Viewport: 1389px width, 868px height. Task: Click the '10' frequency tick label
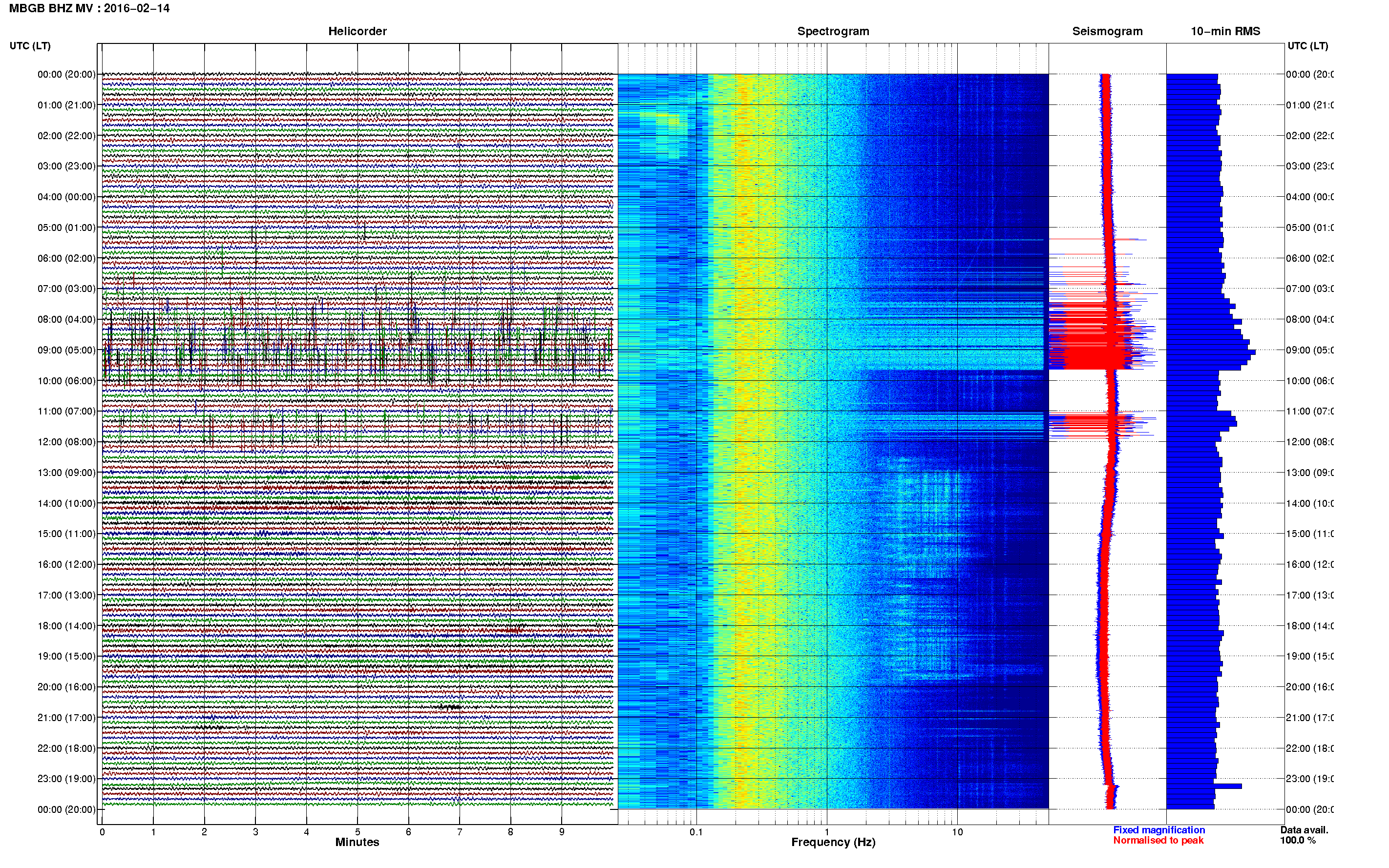coord(957,832)
